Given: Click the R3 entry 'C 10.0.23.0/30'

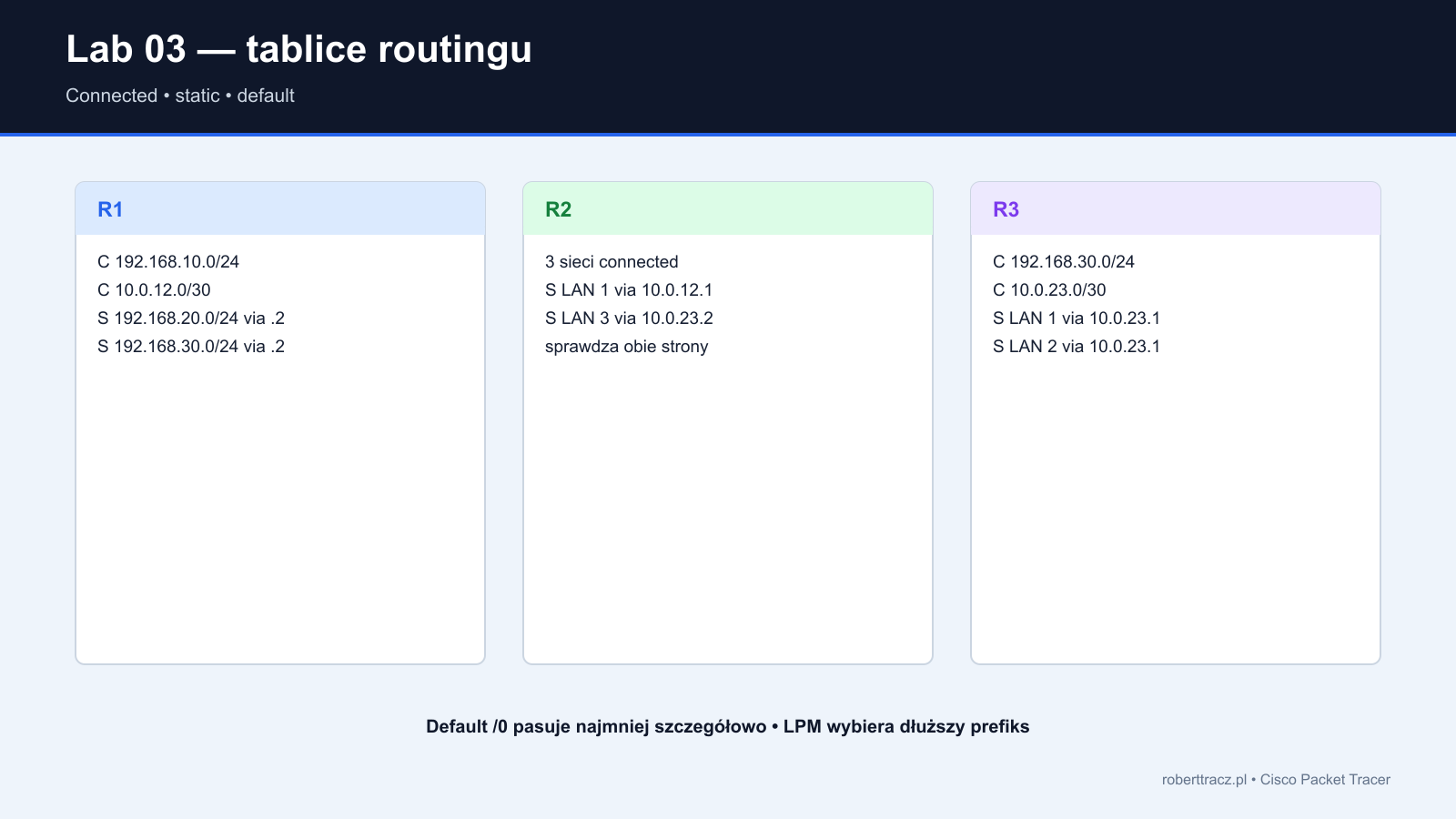Looking at the screenshot, I should point(1049,290).
